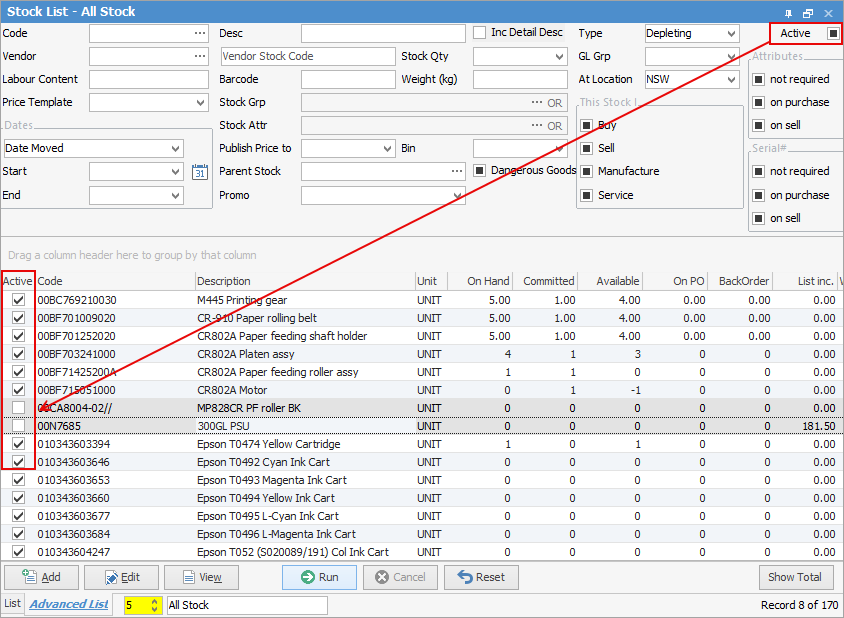
Task: Pin the Stock List window
Action: tap(788, 12)
